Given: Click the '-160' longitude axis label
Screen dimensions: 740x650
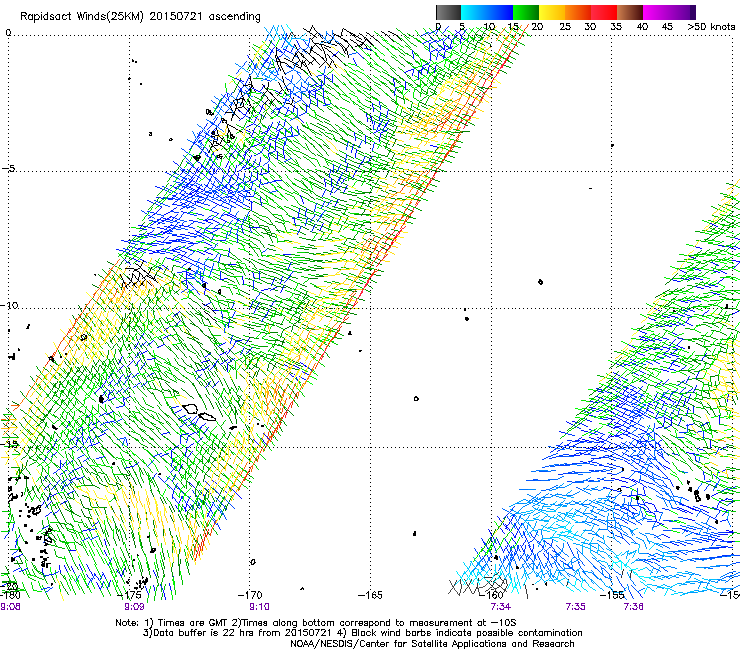Looking at the screenshot, I should [491, 595].
